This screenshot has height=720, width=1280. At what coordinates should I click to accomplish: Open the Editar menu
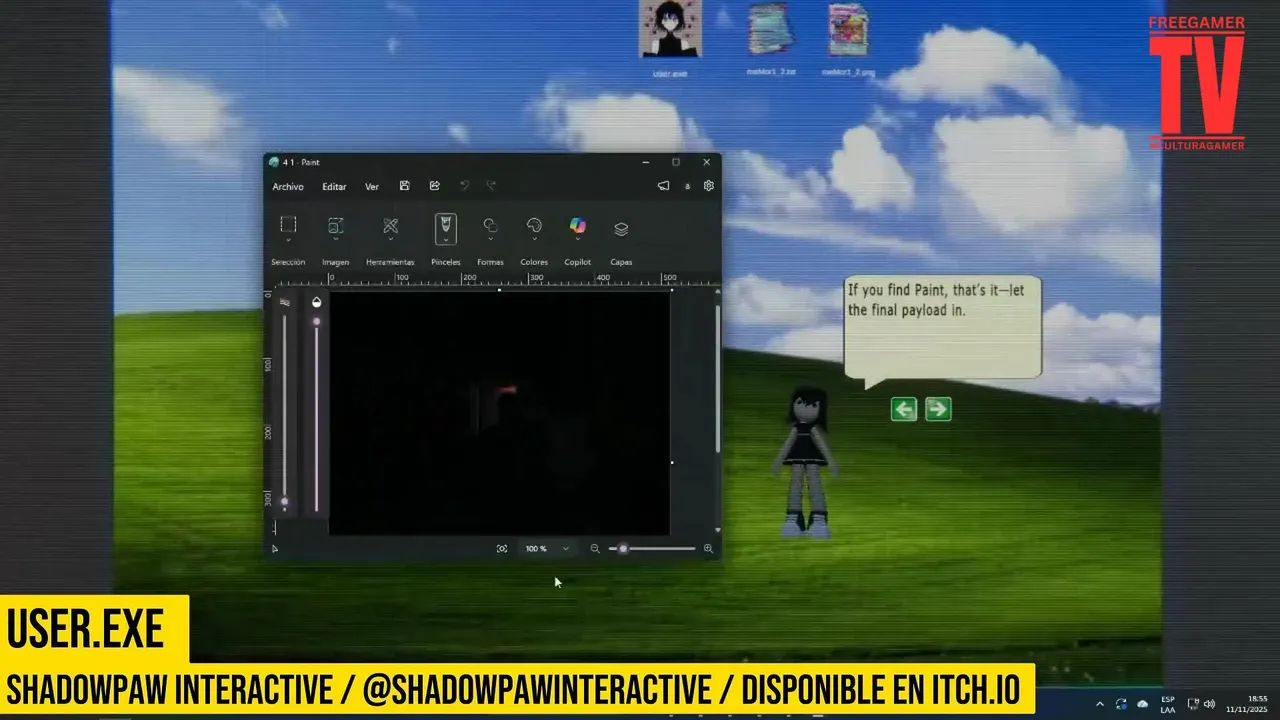(334, 187)
